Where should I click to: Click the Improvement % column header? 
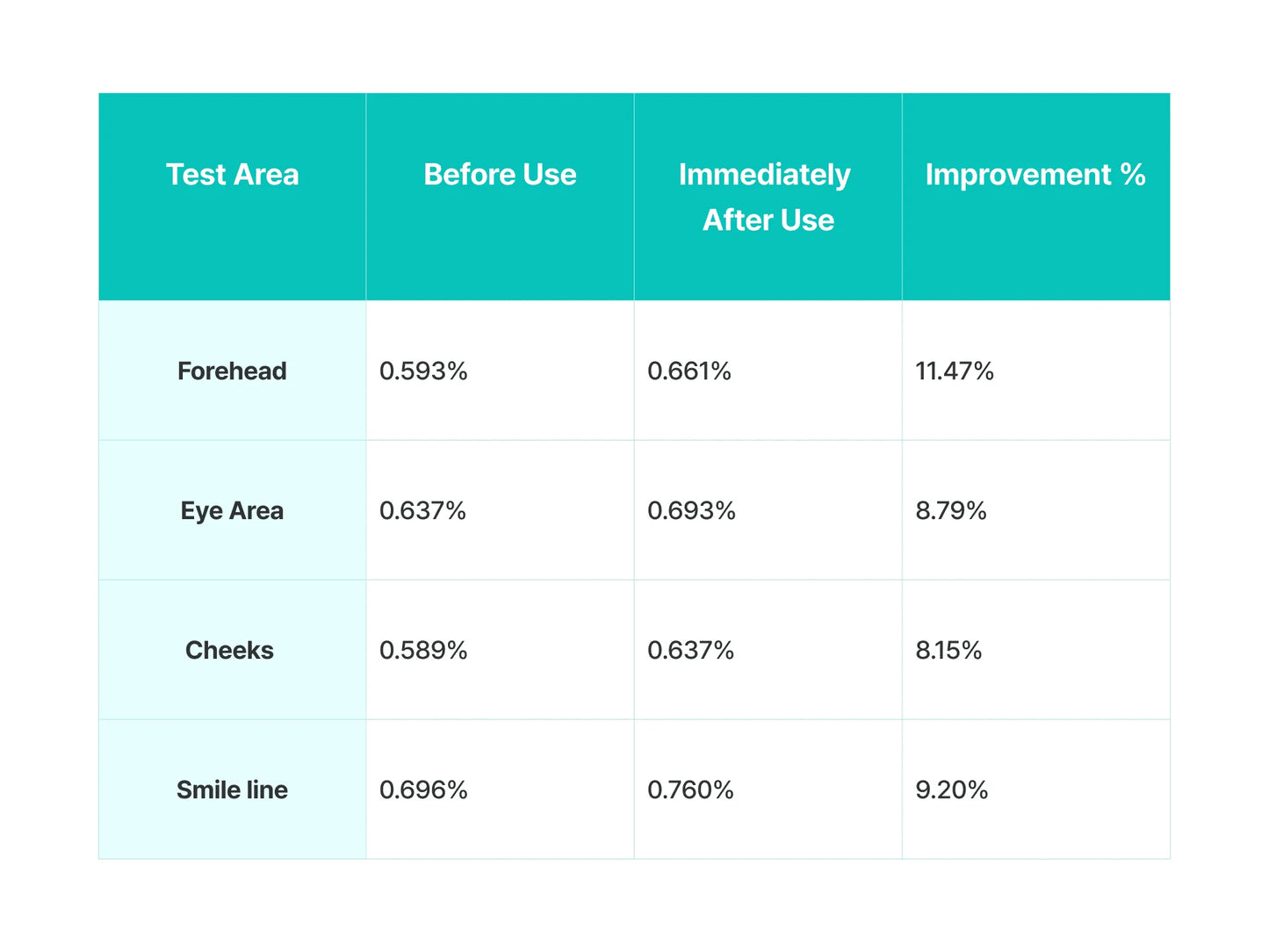(1035, 175)
